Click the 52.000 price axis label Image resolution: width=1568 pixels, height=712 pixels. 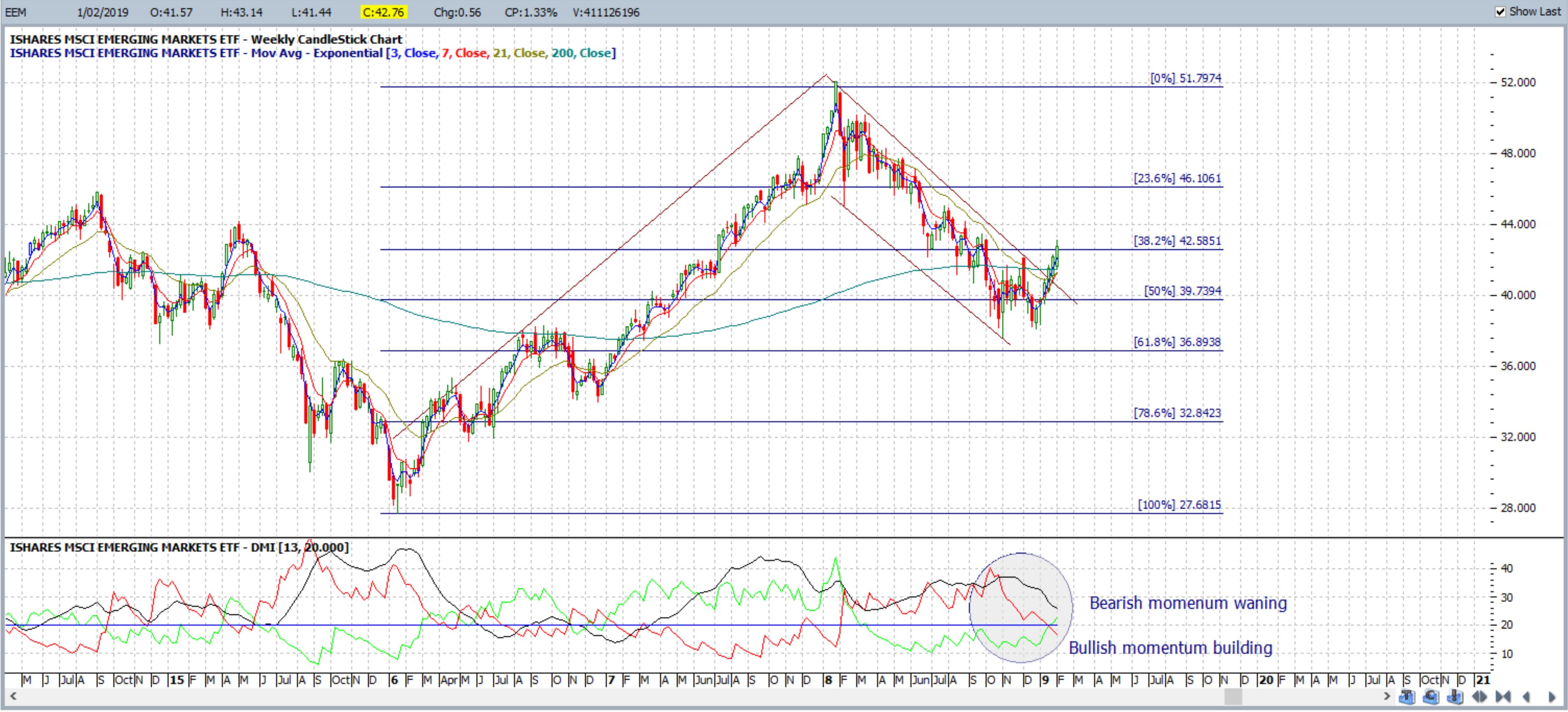tap(1518, 82)
